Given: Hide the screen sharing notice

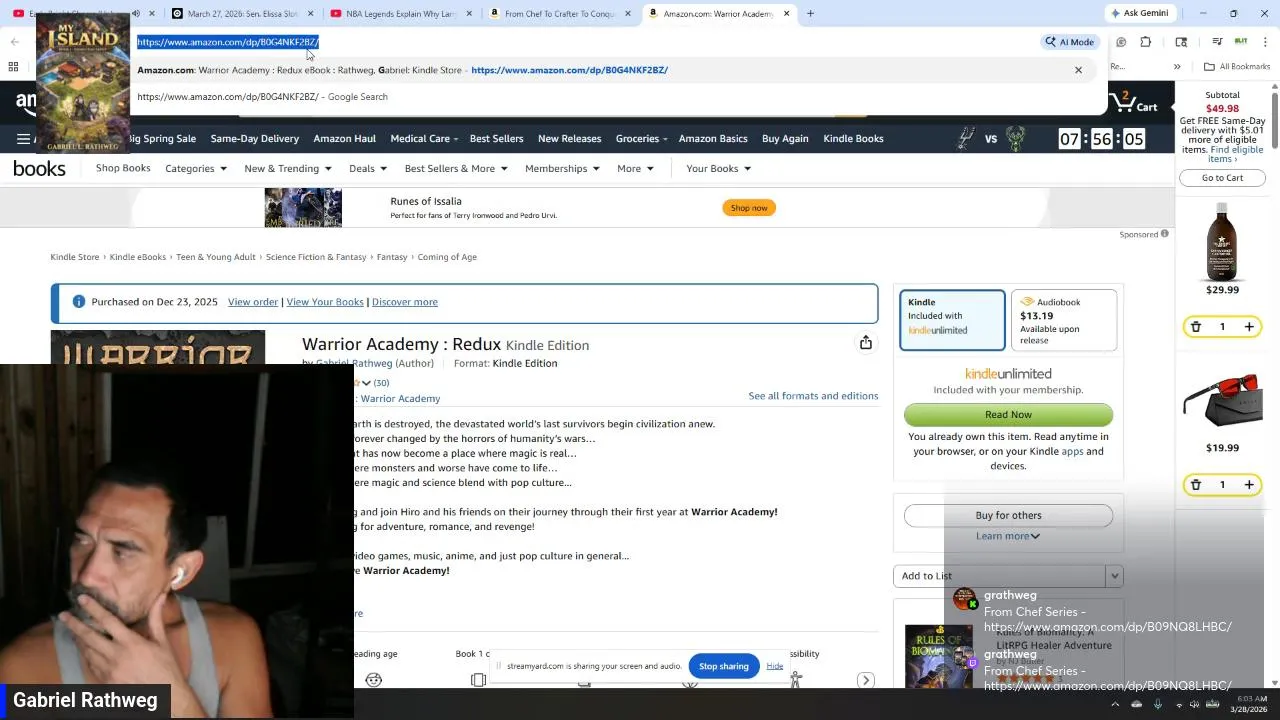Looking at the screenshot, I should [775, 666].
